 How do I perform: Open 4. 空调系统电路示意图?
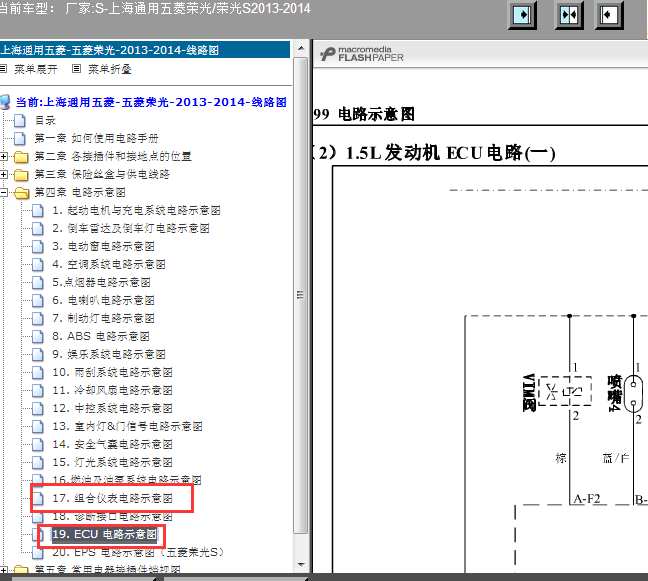(x=109, y=264)
